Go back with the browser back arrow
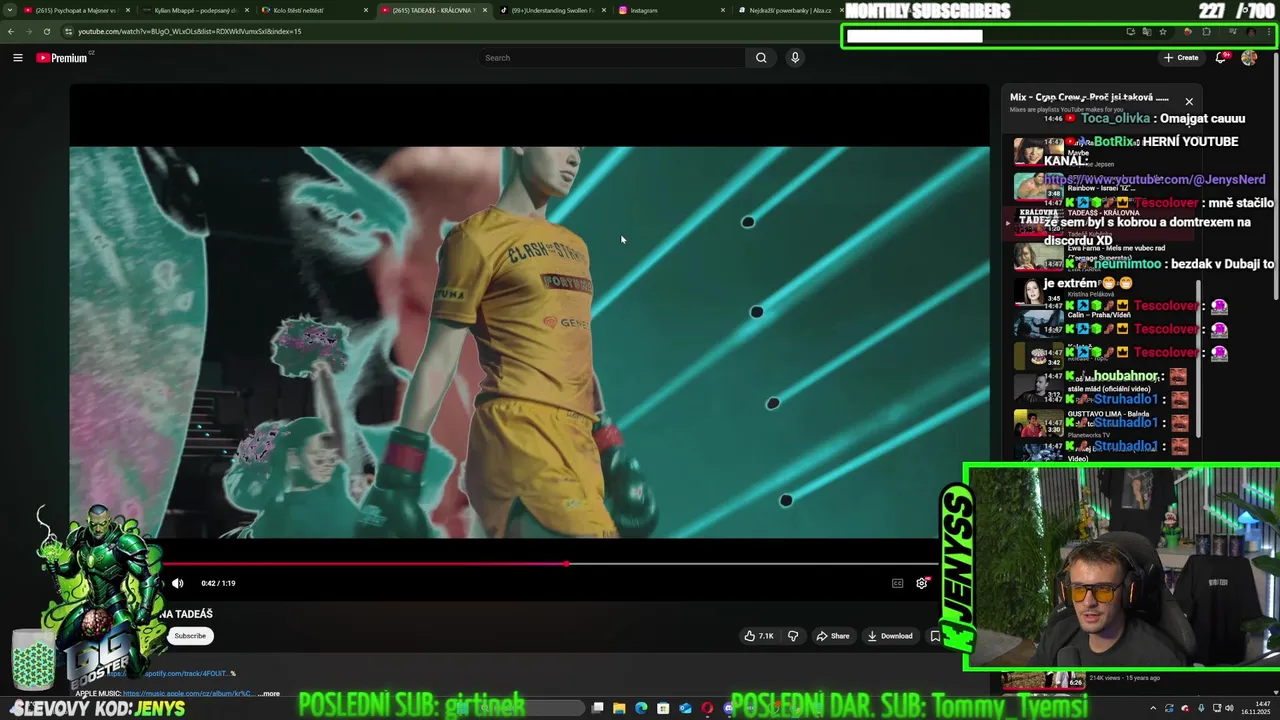The width and height of the screenshot is (1280, 720). pos(10,31)
